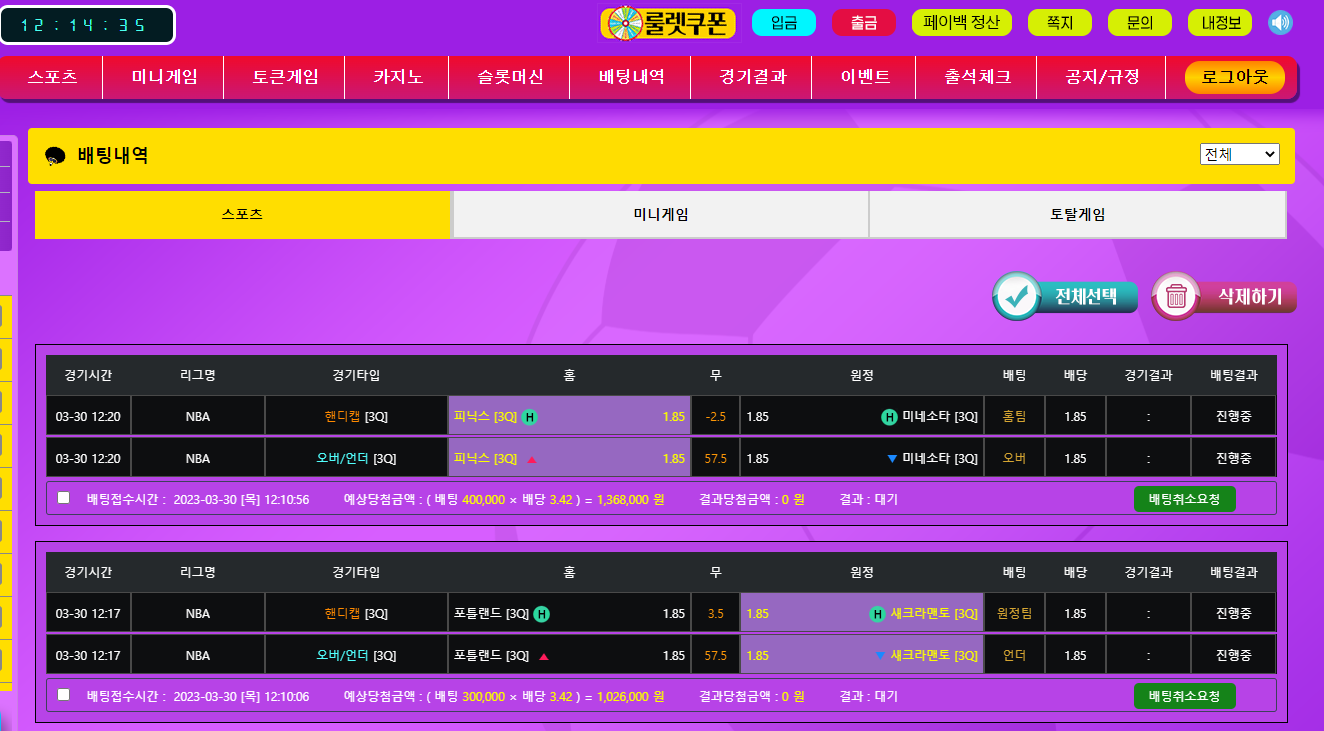Switch to the 토탈게임 tab
Image resolution: width=1324 pixels, height=731 pixels.
[x=1077, y=215]
